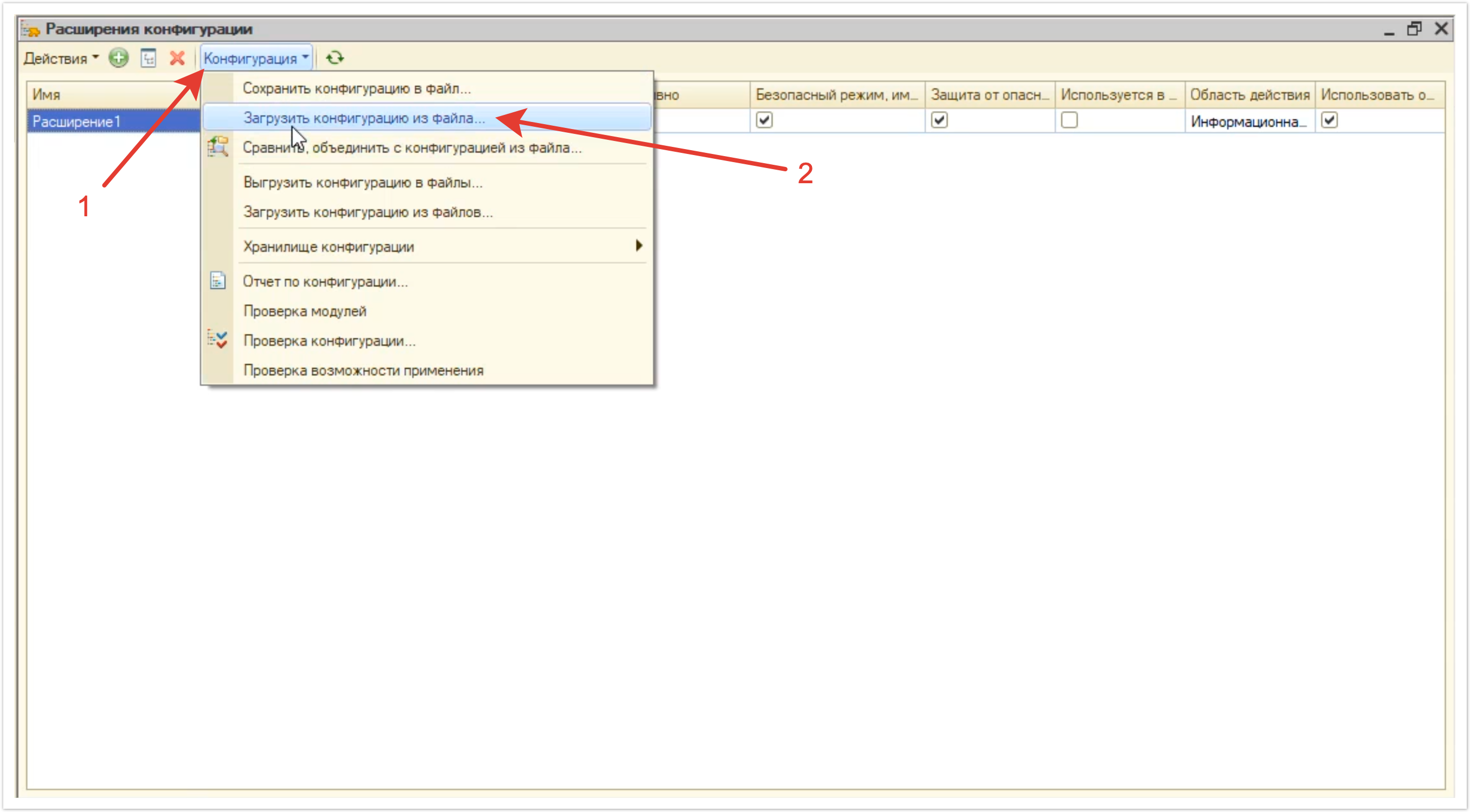
Task: Collapse the Конфигурация dropdown button
Action: (x=256, y=58)
